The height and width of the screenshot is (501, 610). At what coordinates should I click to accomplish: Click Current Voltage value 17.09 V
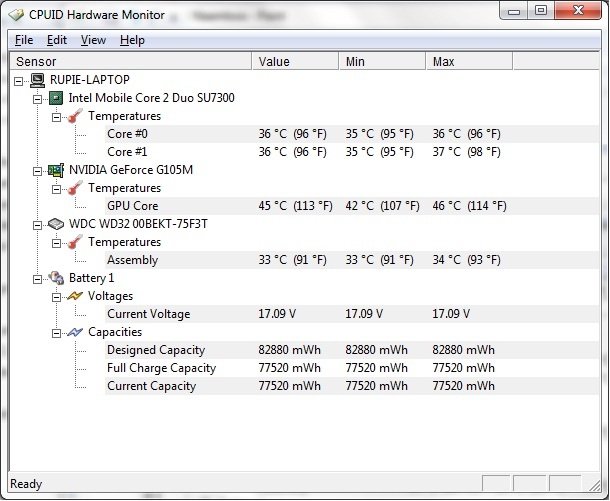point(277,314)
